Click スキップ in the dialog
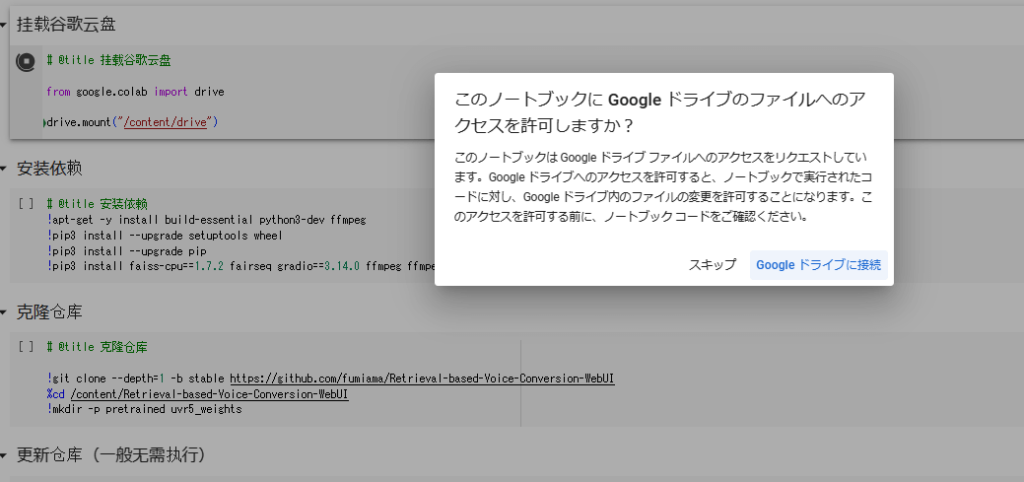This screenshot has height=482, width=1024. pos(712,265)
